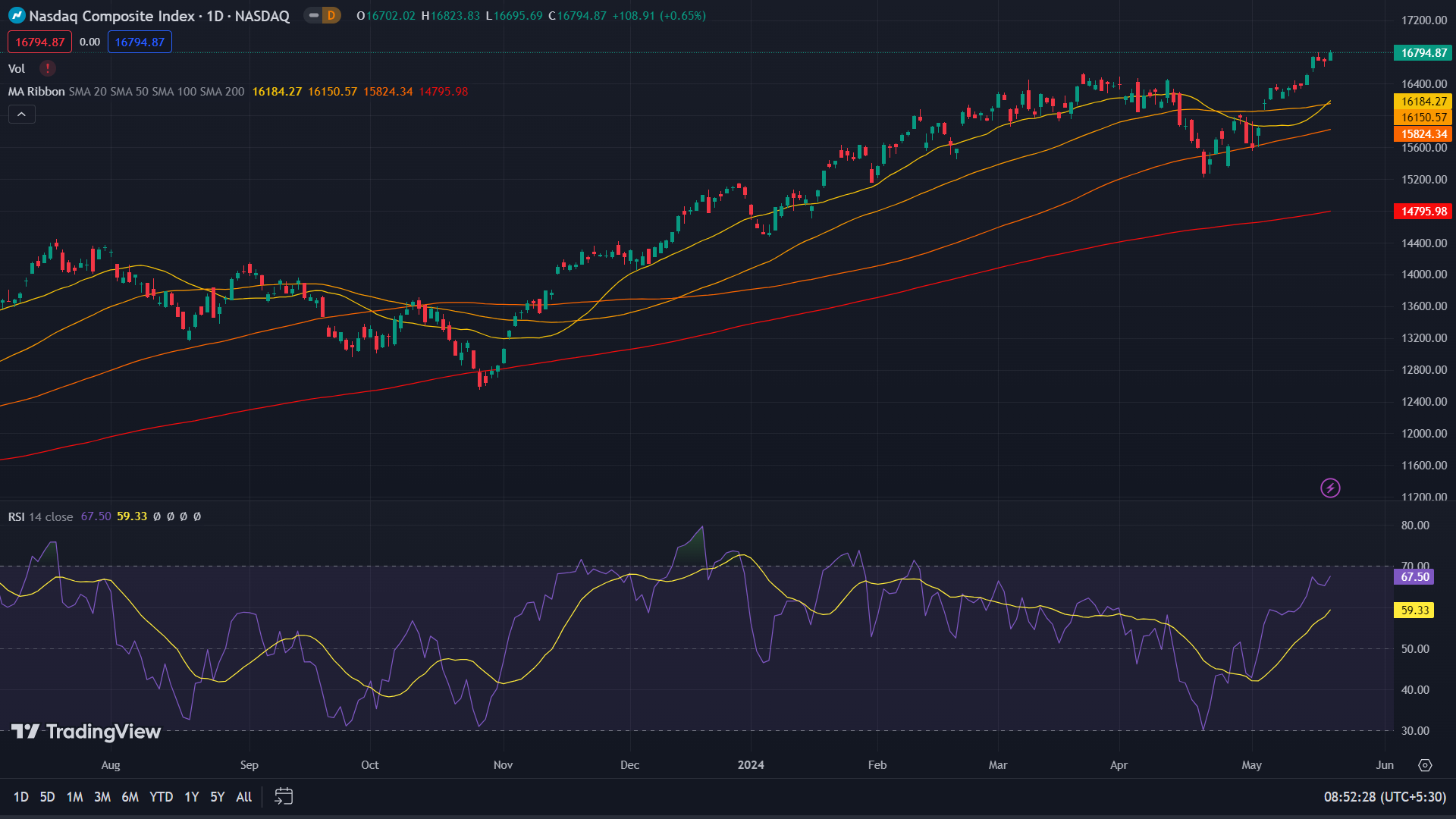Select the Vol indicator label
The height and width of the screenshot is (819, 1456).
pyautogui.click(x=17, y=69)
